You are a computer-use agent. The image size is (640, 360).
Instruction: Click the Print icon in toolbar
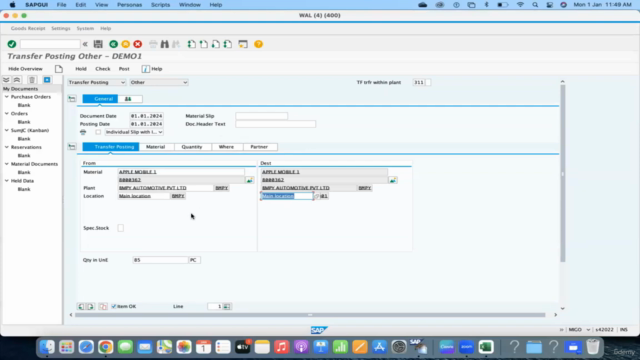153,44
